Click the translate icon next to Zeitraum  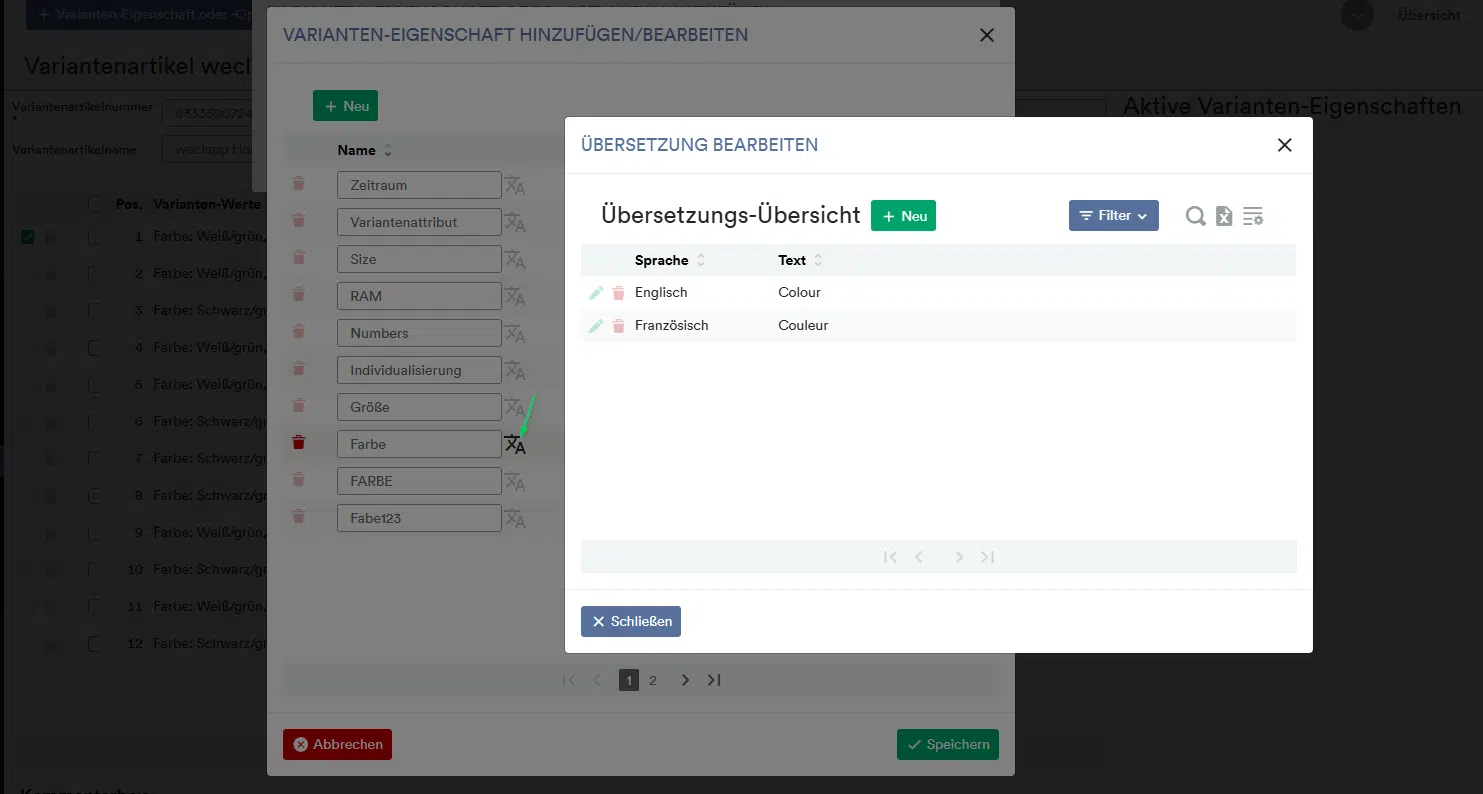[x=515, y=186]
